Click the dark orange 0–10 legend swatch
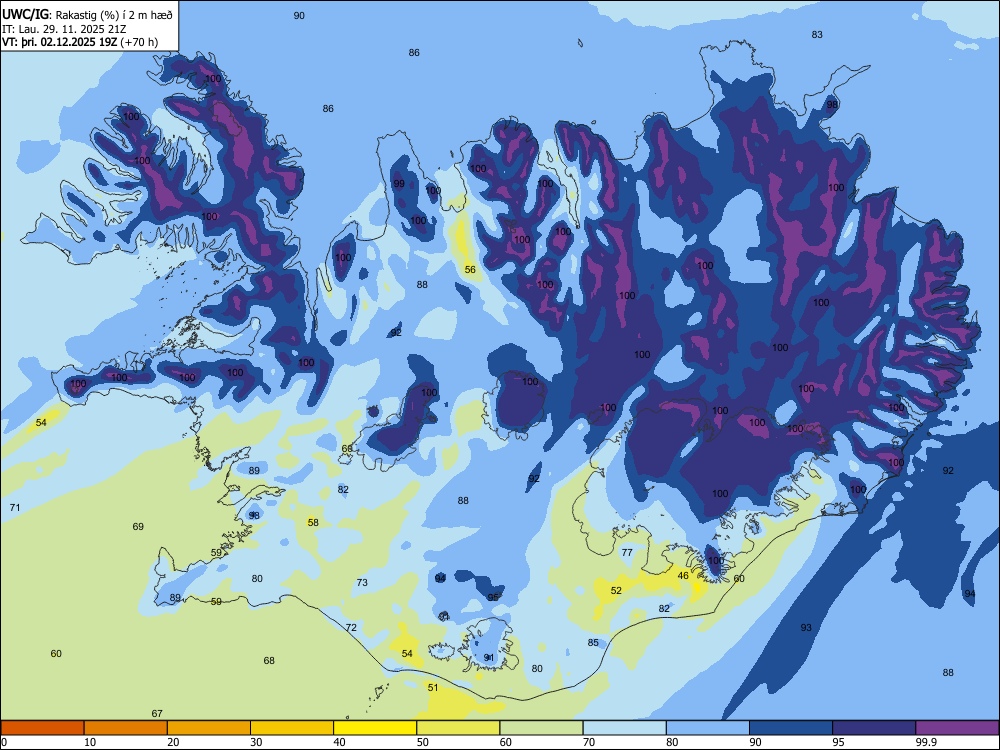 click(42, 728)
